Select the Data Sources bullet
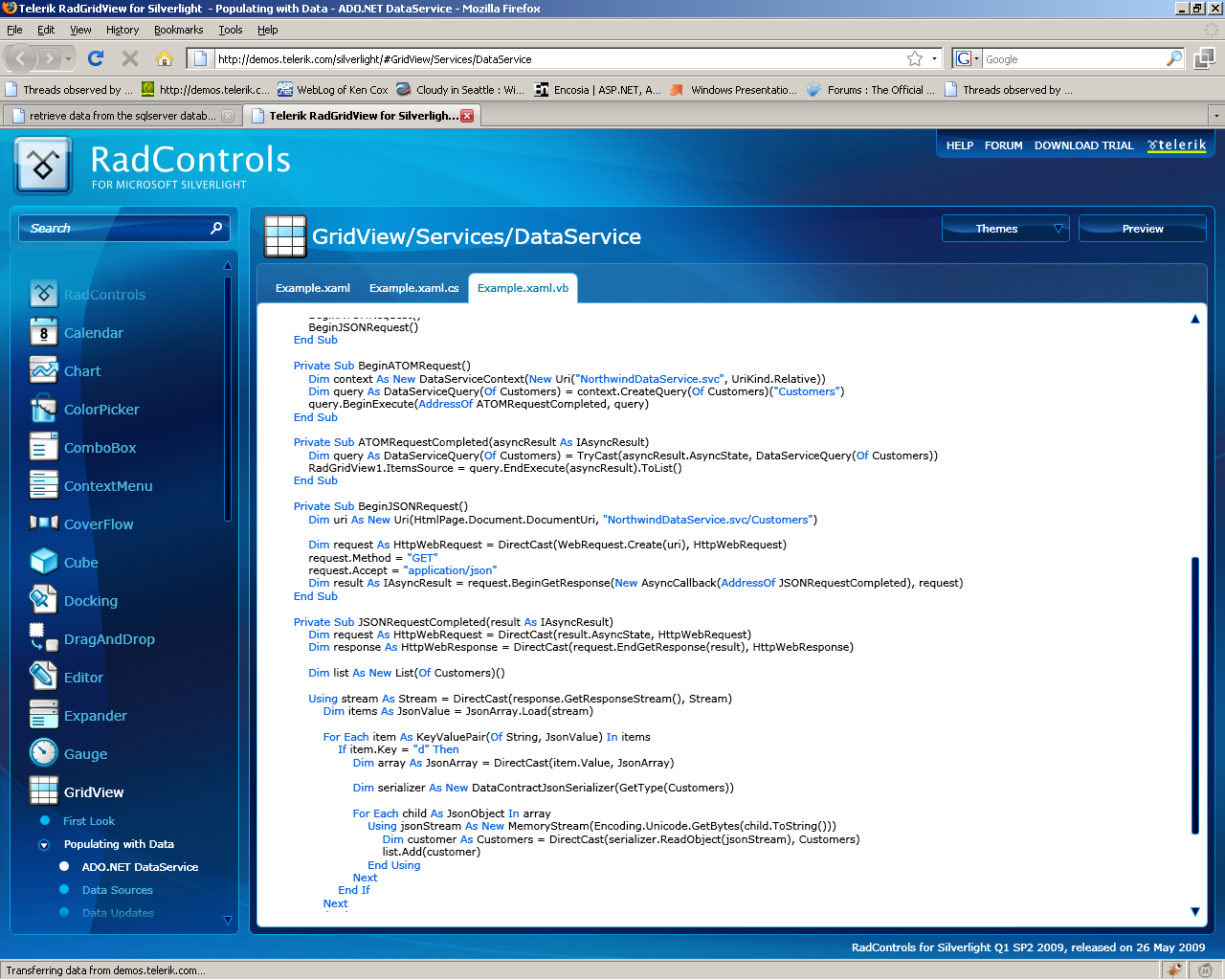 [x=64, y=890]
